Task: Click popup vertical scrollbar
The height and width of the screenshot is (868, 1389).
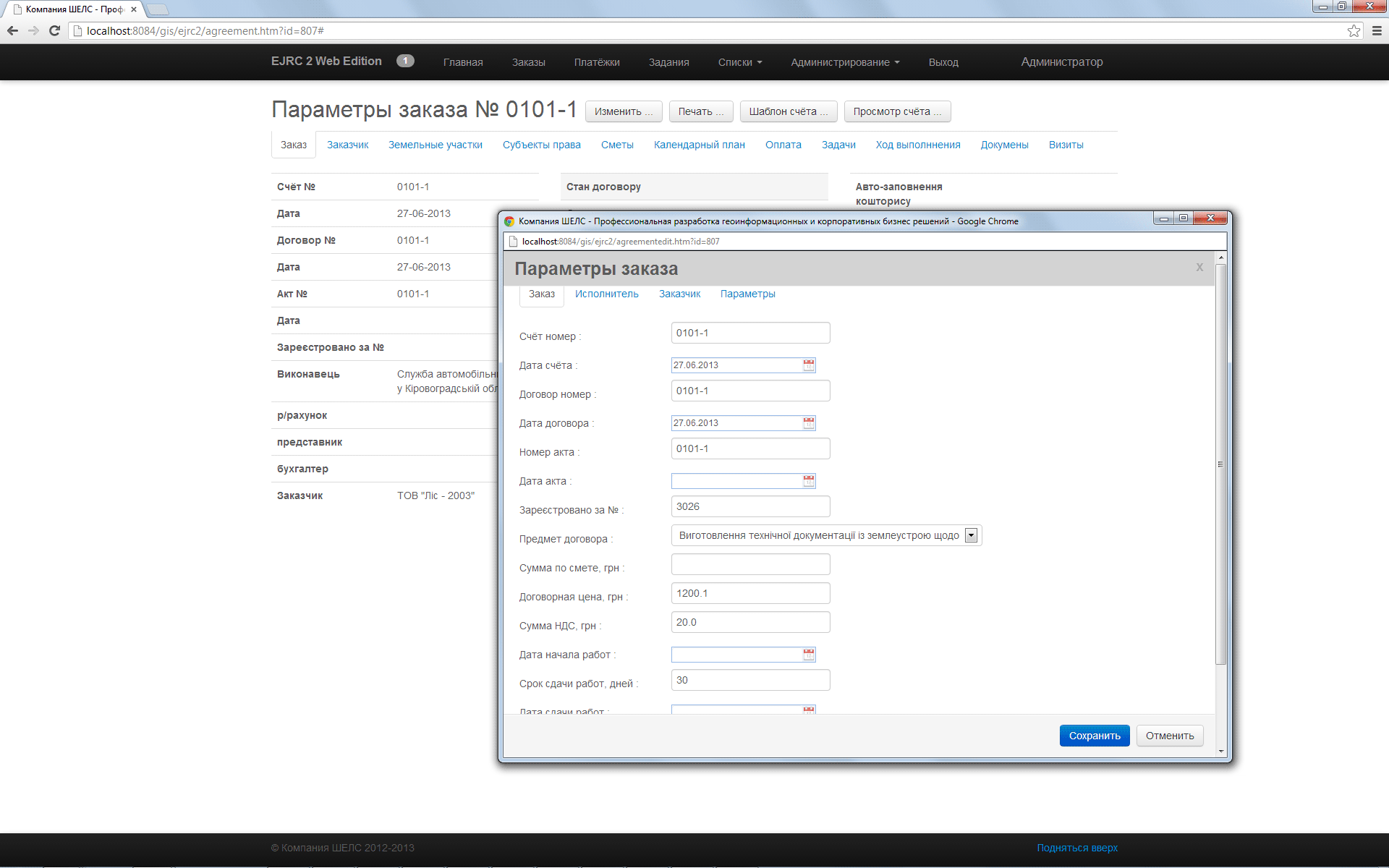Action: coord(1220,463)
